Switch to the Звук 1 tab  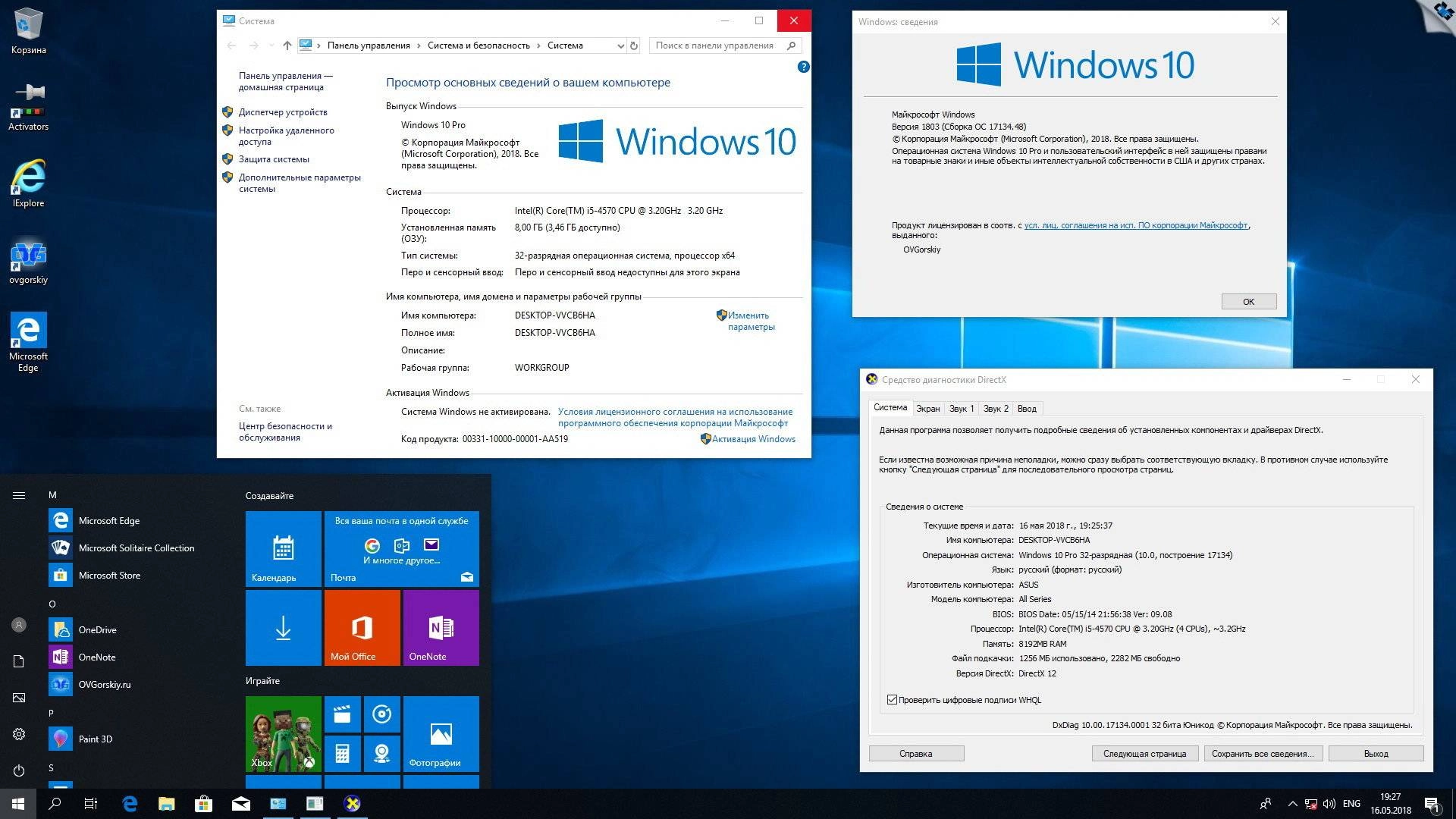click(x=961, y=409)
